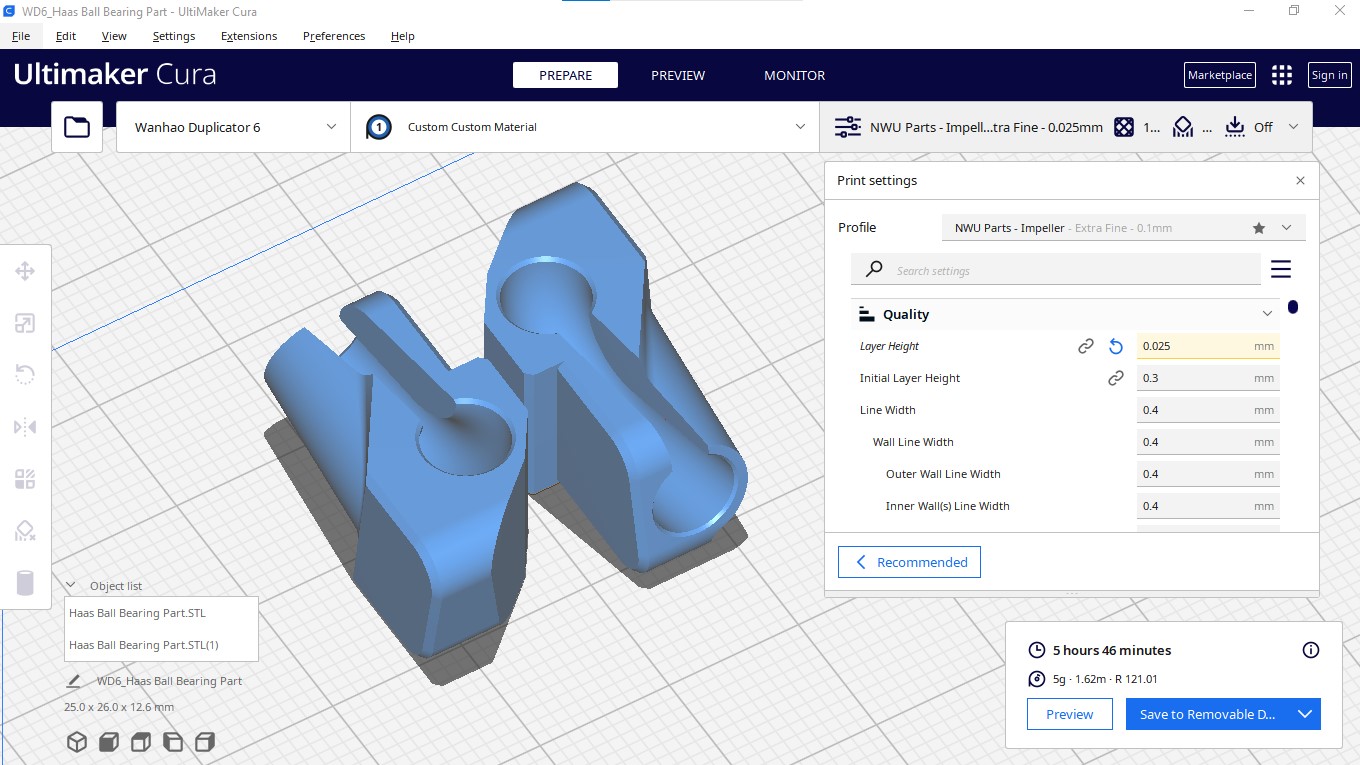Screen dimensions: 1360x765
Task: Close the Print settings panel
Action: (x=1300, y=181)
